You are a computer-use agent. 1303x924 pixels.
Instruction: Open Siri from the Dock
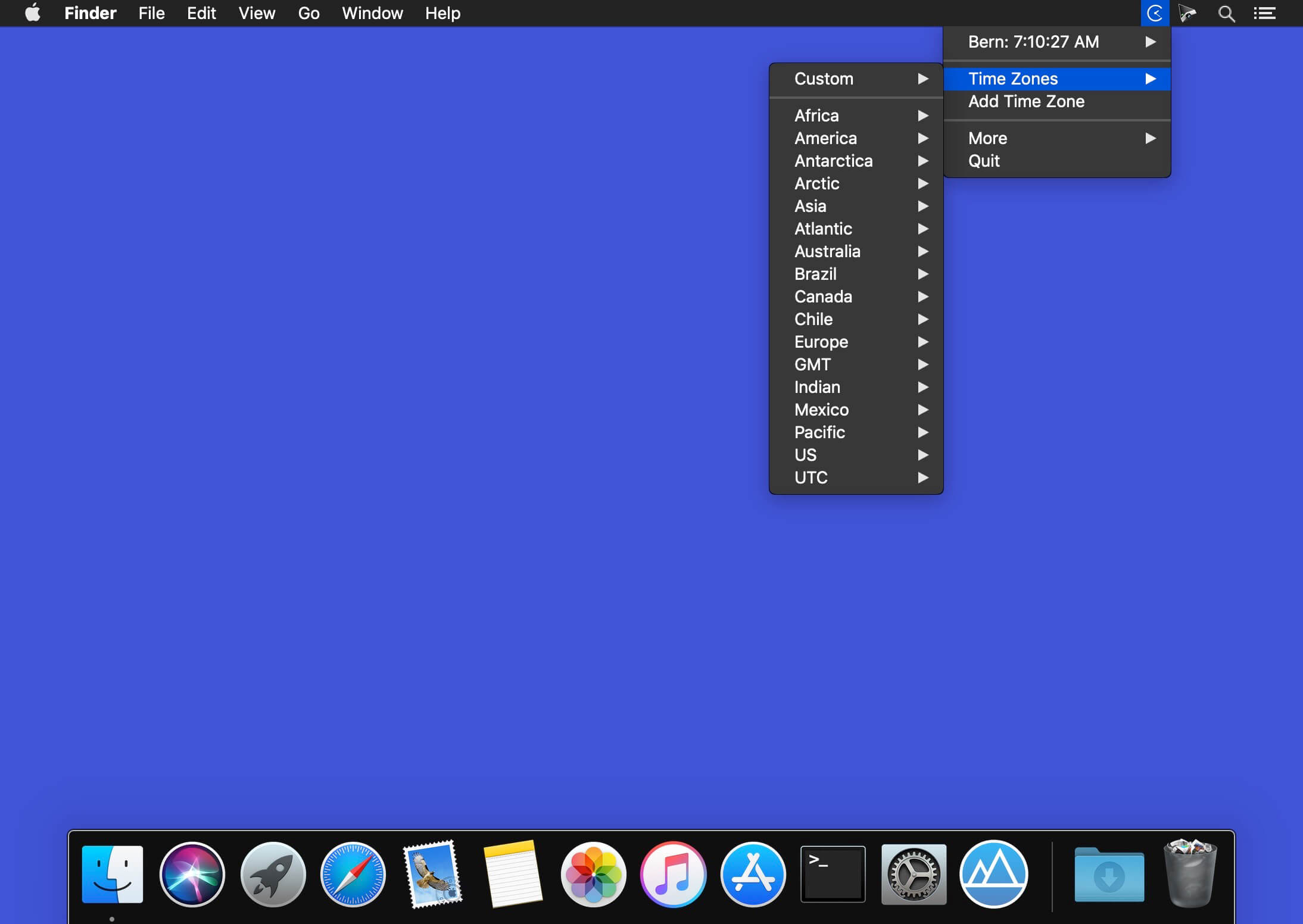(192, 874)
